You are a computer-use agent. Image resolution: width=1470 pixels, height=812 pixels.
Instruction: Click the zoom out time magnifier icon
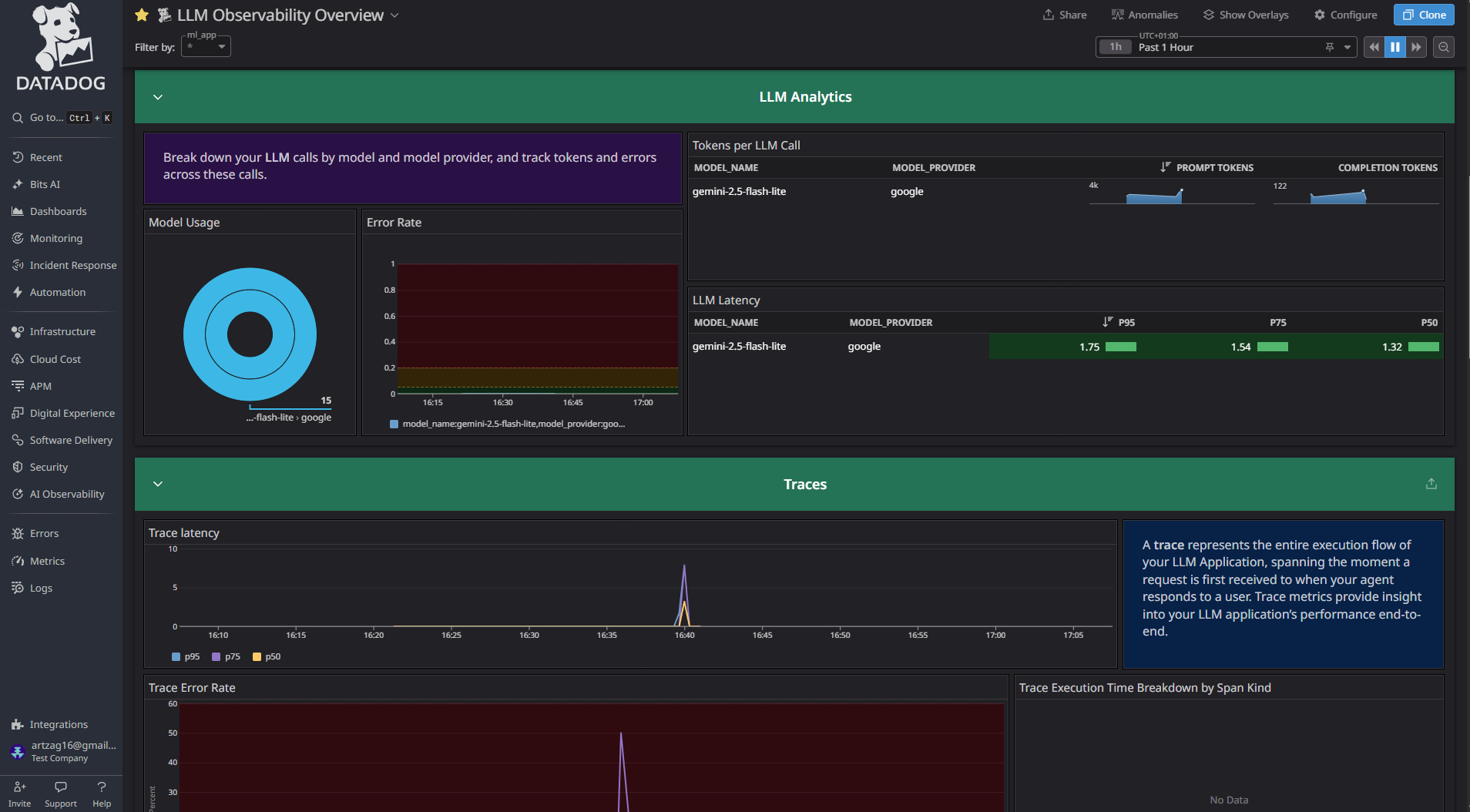point(1444,47)
